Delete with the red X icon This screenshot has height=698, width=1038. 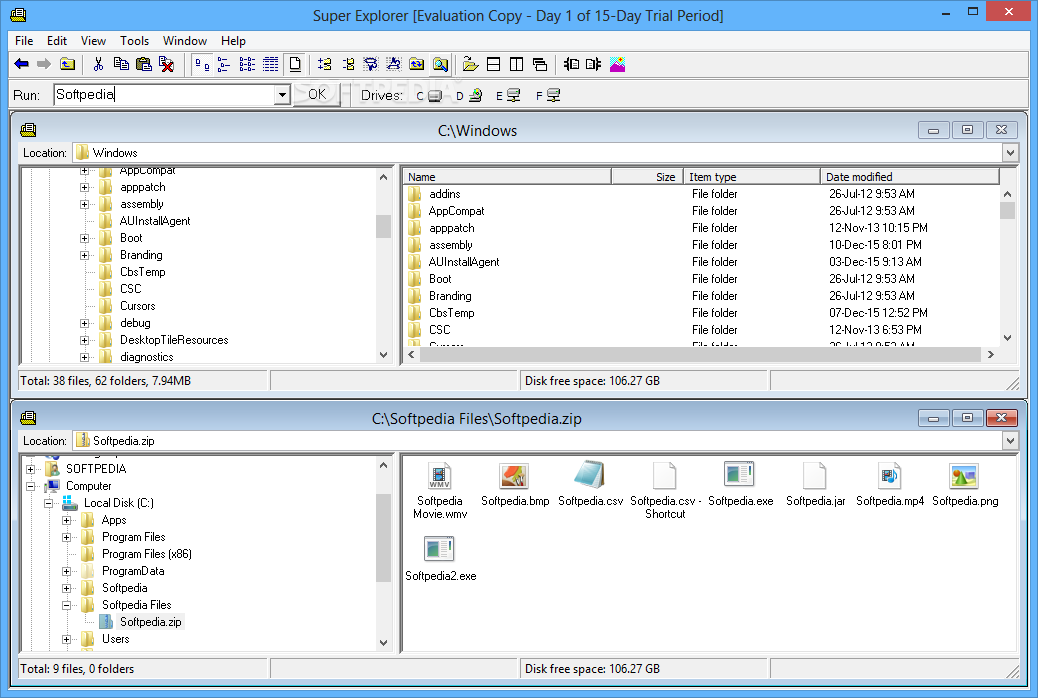[167, 64]
